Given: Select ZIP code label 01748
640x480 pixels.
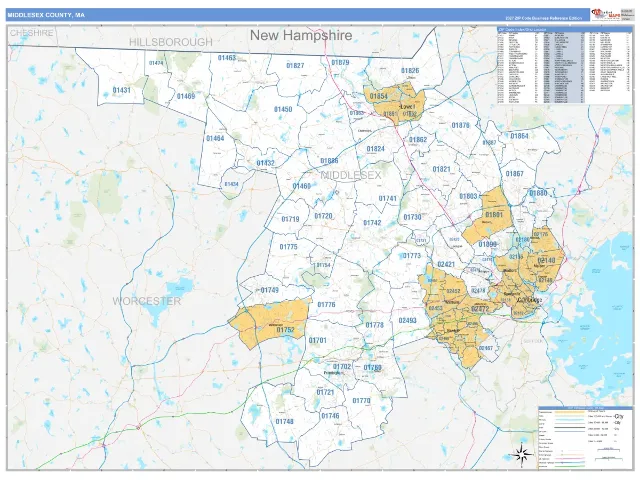Looking at the screenshot, I should tap(284, 422).
